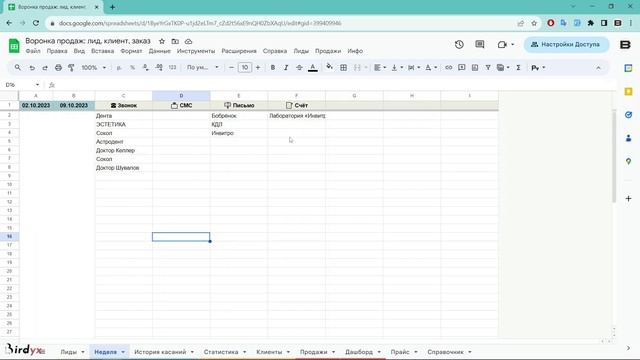Open the Keep side panel icon
The image size is (640, 360).
[629, 91]
